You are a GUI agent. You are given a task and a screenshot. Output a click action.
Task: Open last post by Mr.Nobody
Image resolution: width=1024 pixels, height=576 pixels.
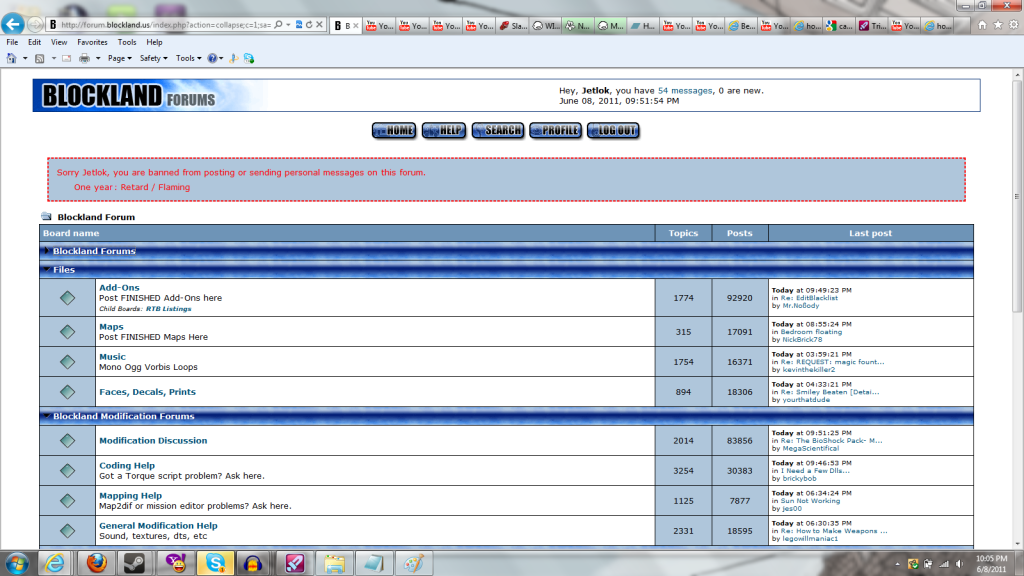[x=801, y=306]
